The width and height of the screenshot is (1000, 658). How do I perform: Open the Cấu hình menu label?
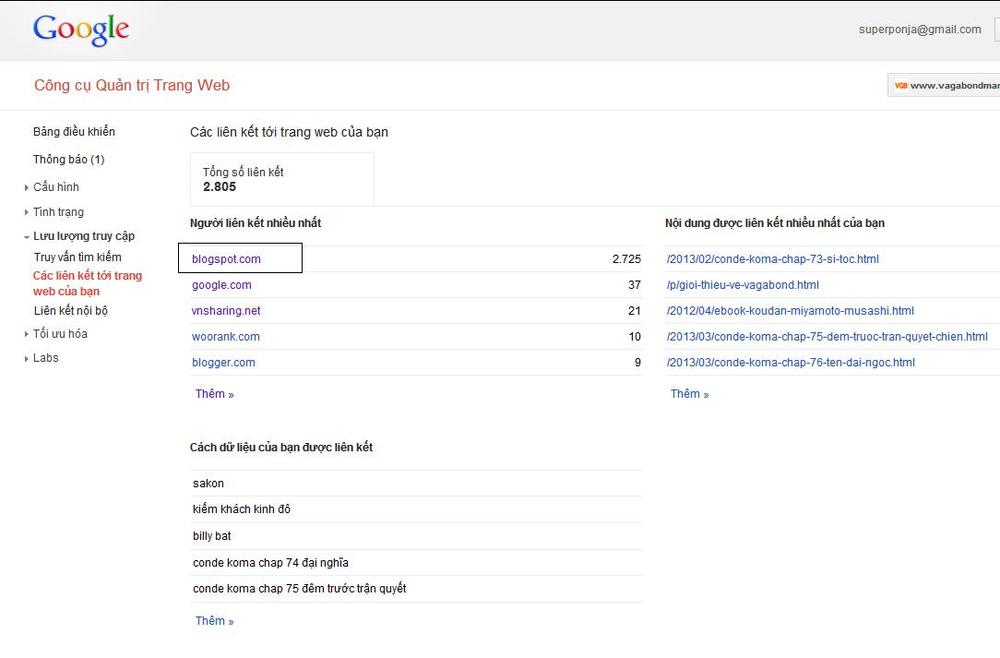(56, 187)
